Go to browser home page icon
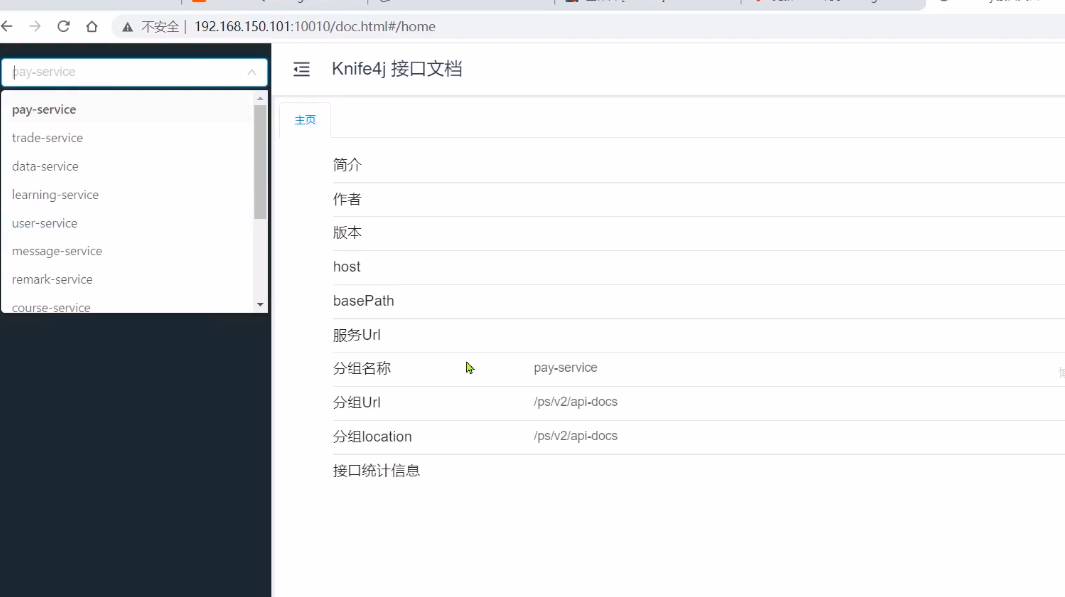The height and width of the screenshot is (597, 1065). coord(92,26)
